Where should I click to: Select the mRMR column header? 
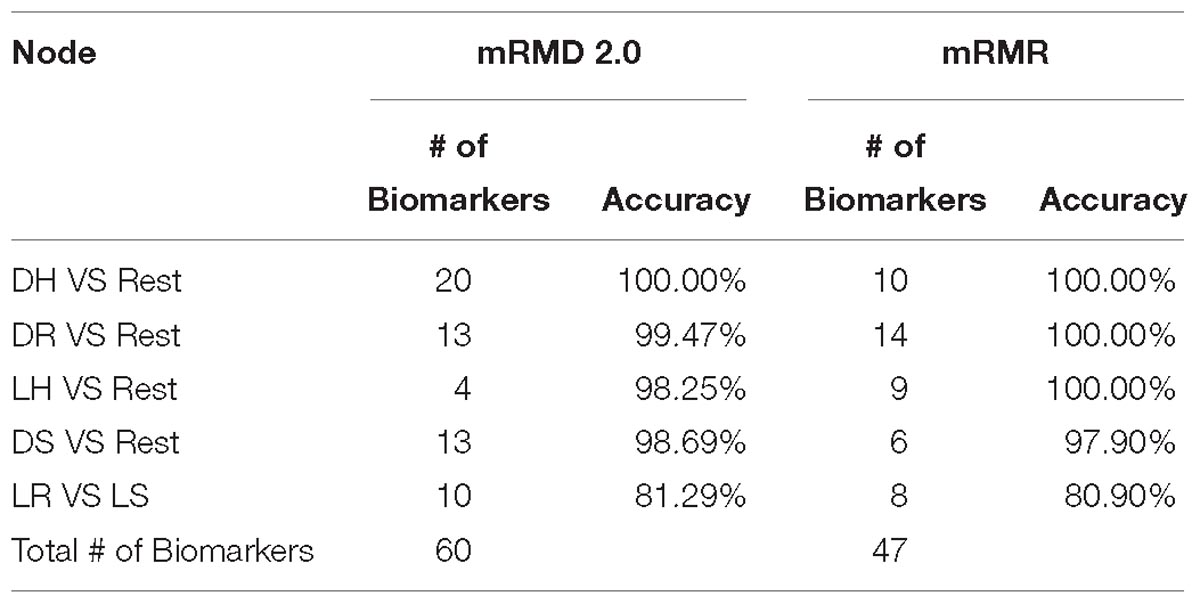[996, 53]
